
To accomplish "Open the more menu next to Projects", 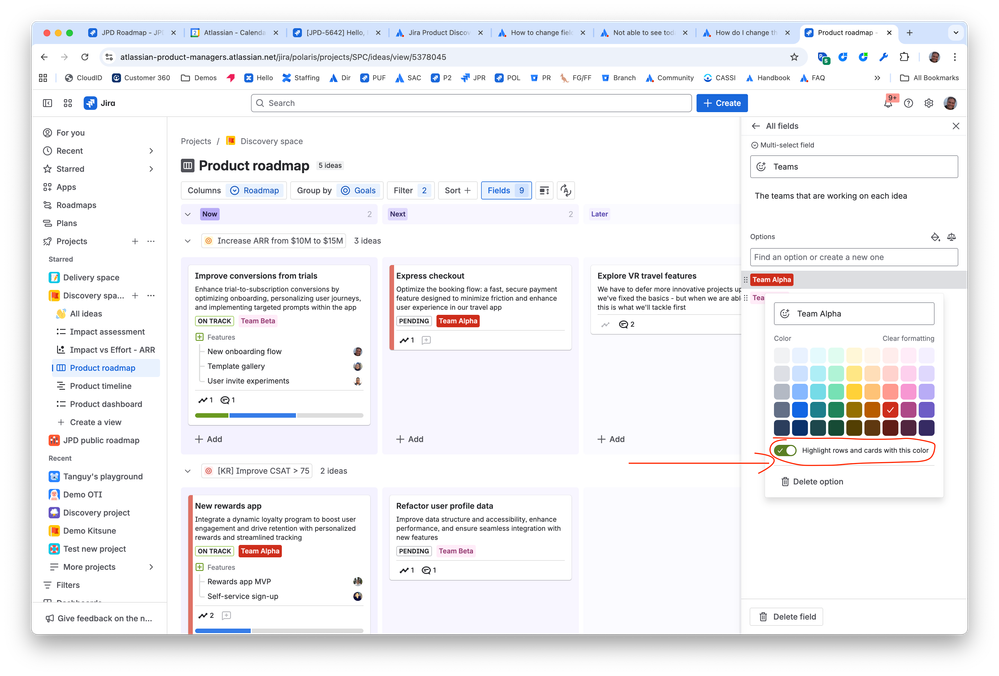I will point(151,241).
